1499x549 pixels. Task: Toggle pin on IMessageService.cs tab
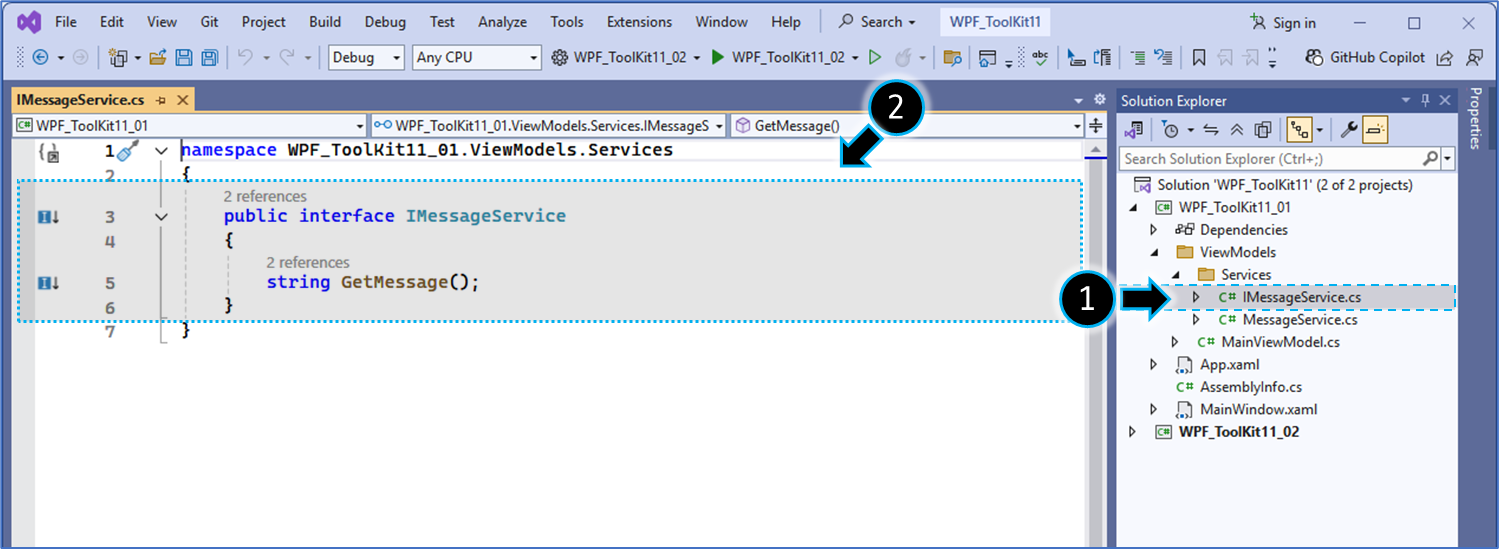click(x=161, y=101)
